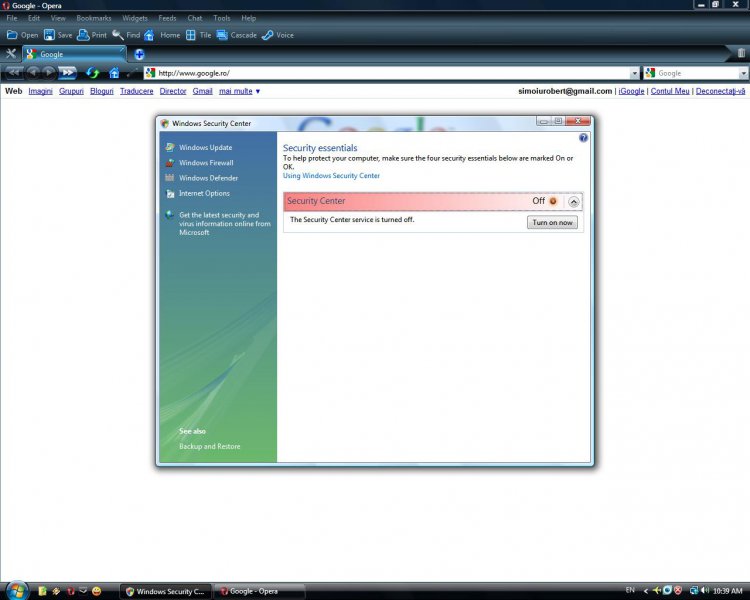The image size is (750, 600).
Task: Switch to Windows Security Center taskbar button
Action: tap(165, 591)
